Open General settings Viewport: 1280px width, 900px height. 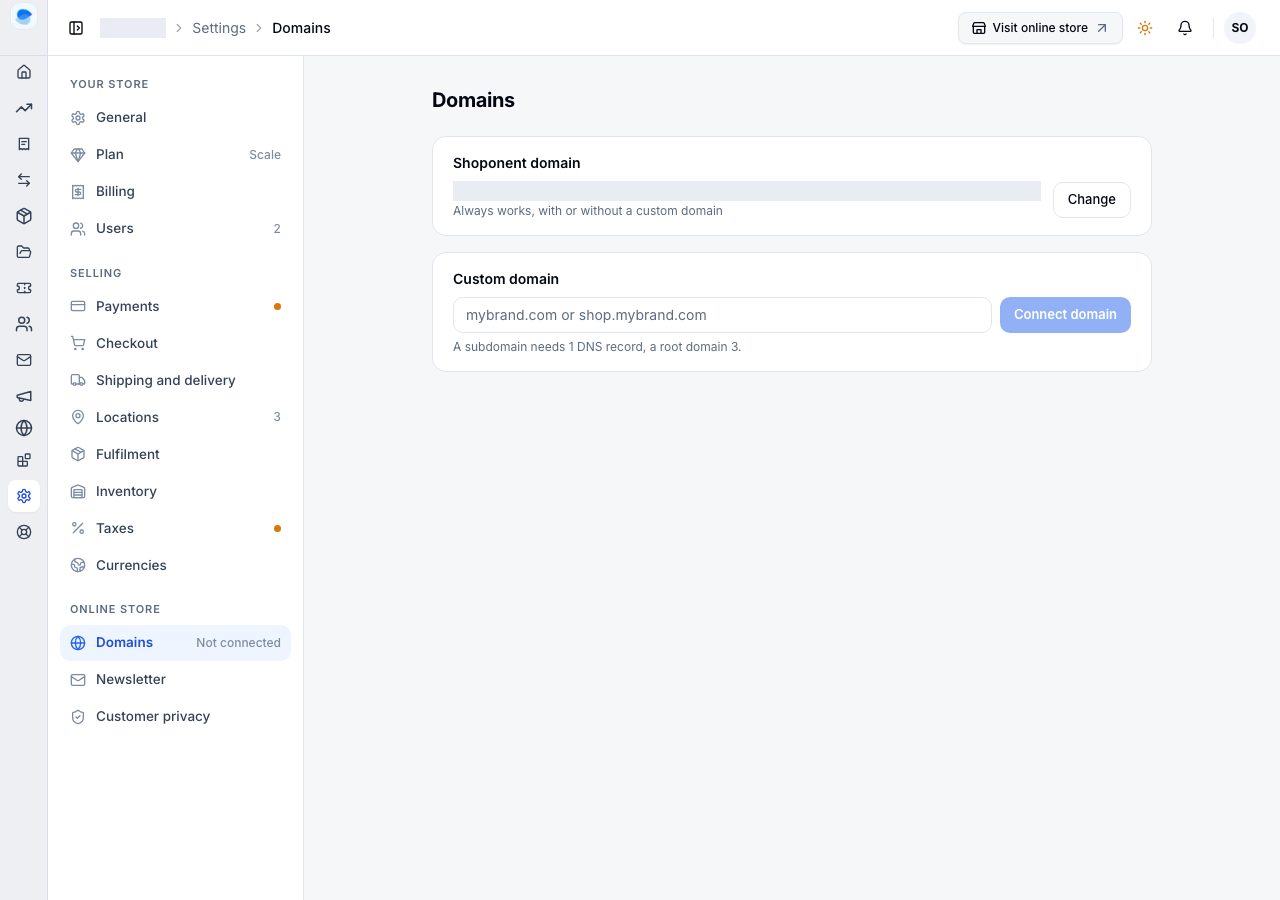(x=175, y=117)
